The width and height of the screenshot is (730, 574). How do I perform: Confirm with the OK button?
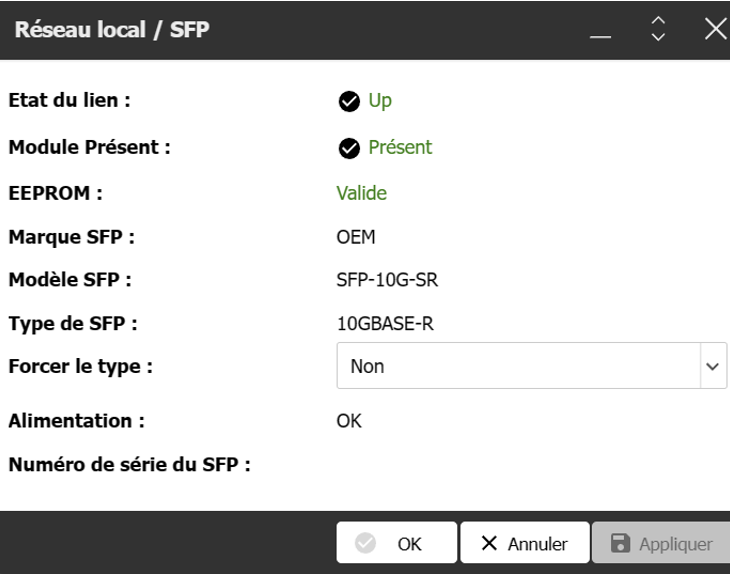click(397, 543)
